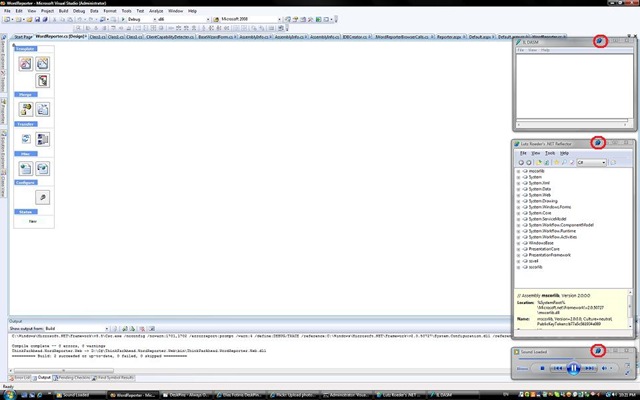Screen dimensions: 640x400
Task: Click the open folder icon in Reflector toolbar
Action: point(539,162)
